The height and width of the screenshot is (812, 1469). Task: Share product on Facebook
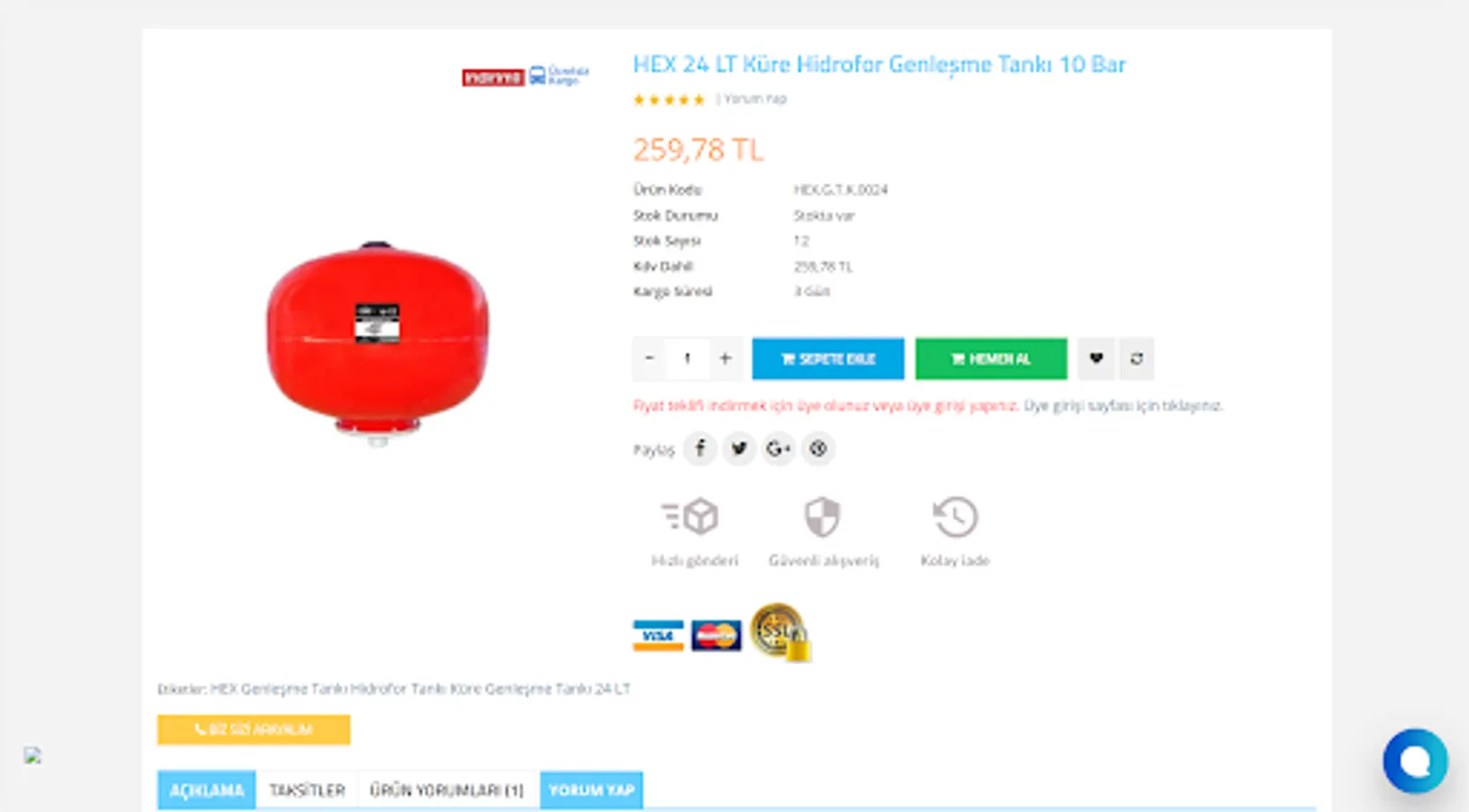point(700,448)
